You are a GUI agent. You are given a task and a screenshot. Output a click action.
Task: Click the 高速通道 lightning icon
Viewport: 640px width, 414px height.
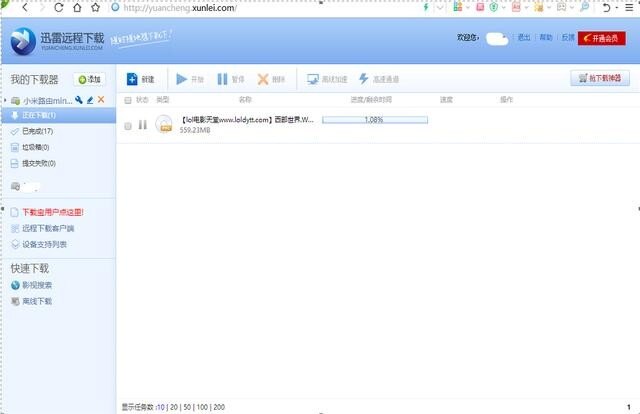tap(363, 78)
